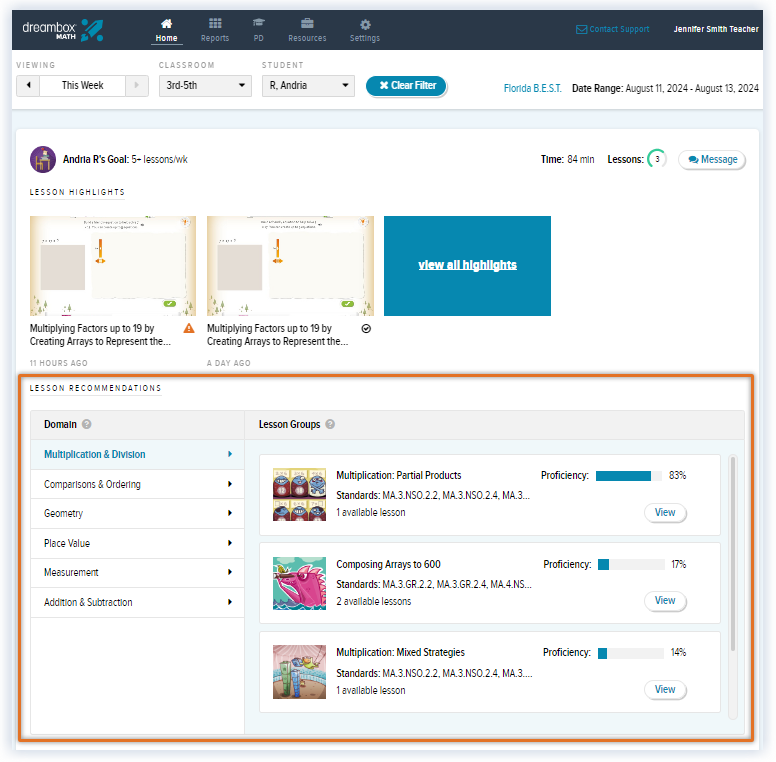Click the DreamBox Math logo

pyautogui.click(x=63, y=30)
